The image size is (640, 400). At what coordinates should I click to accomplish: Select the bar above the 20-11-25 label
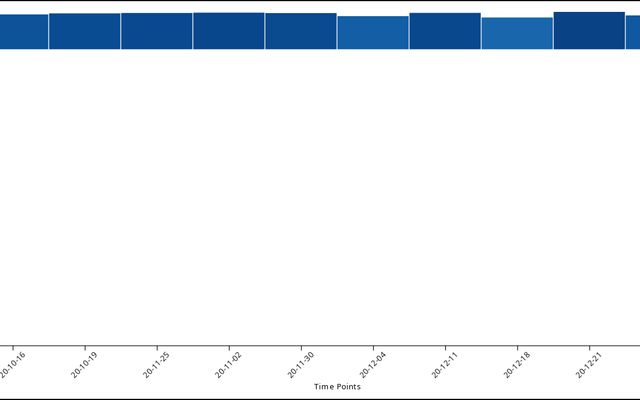157,31
